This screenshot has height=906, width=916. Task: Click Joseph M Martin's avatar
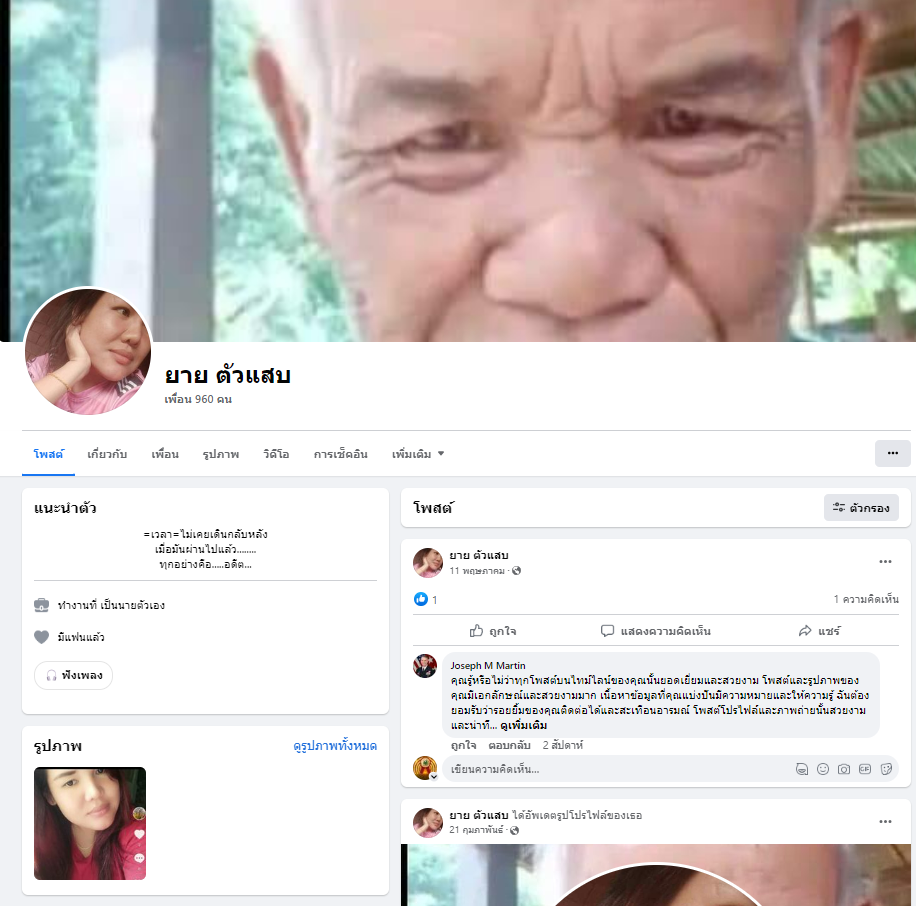(425, 666)
